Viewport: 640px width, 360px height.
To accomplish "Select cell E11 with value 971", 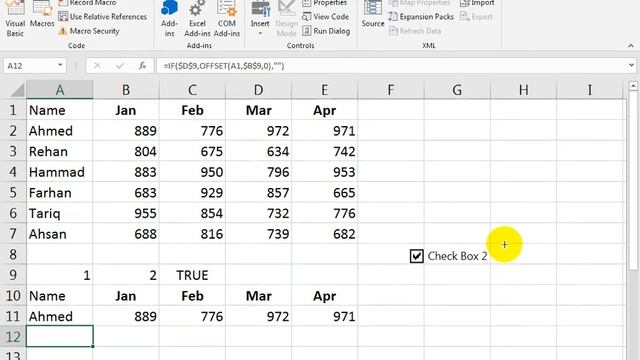I will (x=324, y=316).
